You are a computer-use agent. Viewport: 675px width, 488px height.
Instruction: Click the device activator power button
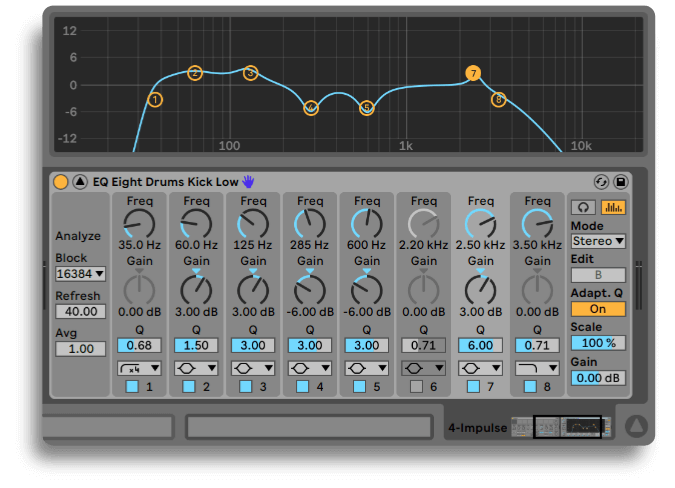61,182
